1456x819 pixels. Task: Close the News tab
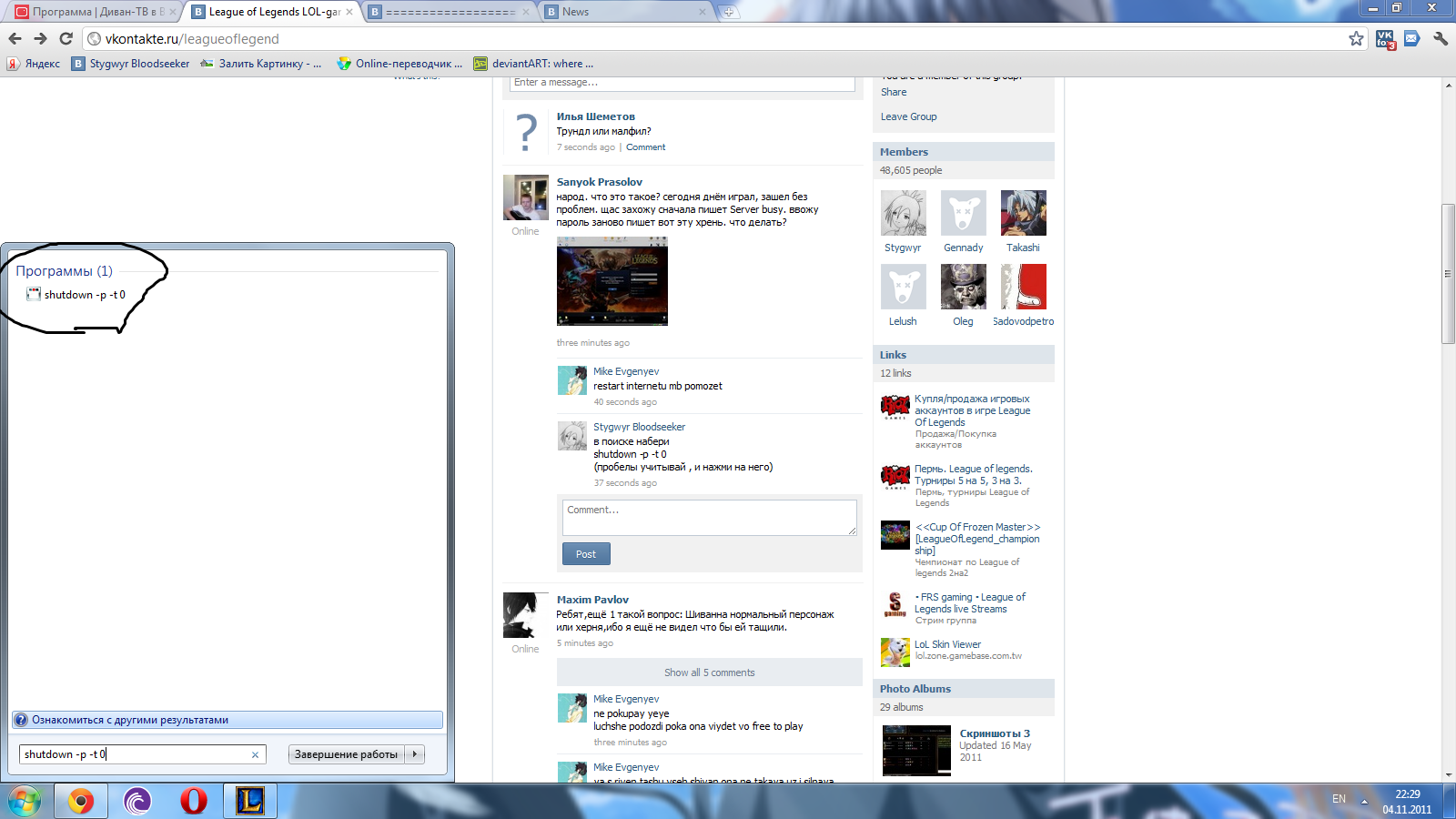pos(702,12)
